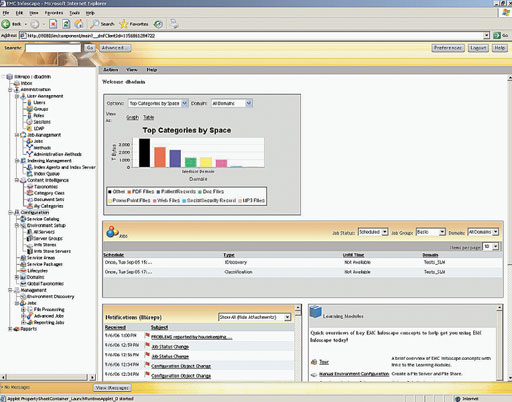Open the notifications Show All dropdown
The image size is (512, 402).
[x=254, y=317]
